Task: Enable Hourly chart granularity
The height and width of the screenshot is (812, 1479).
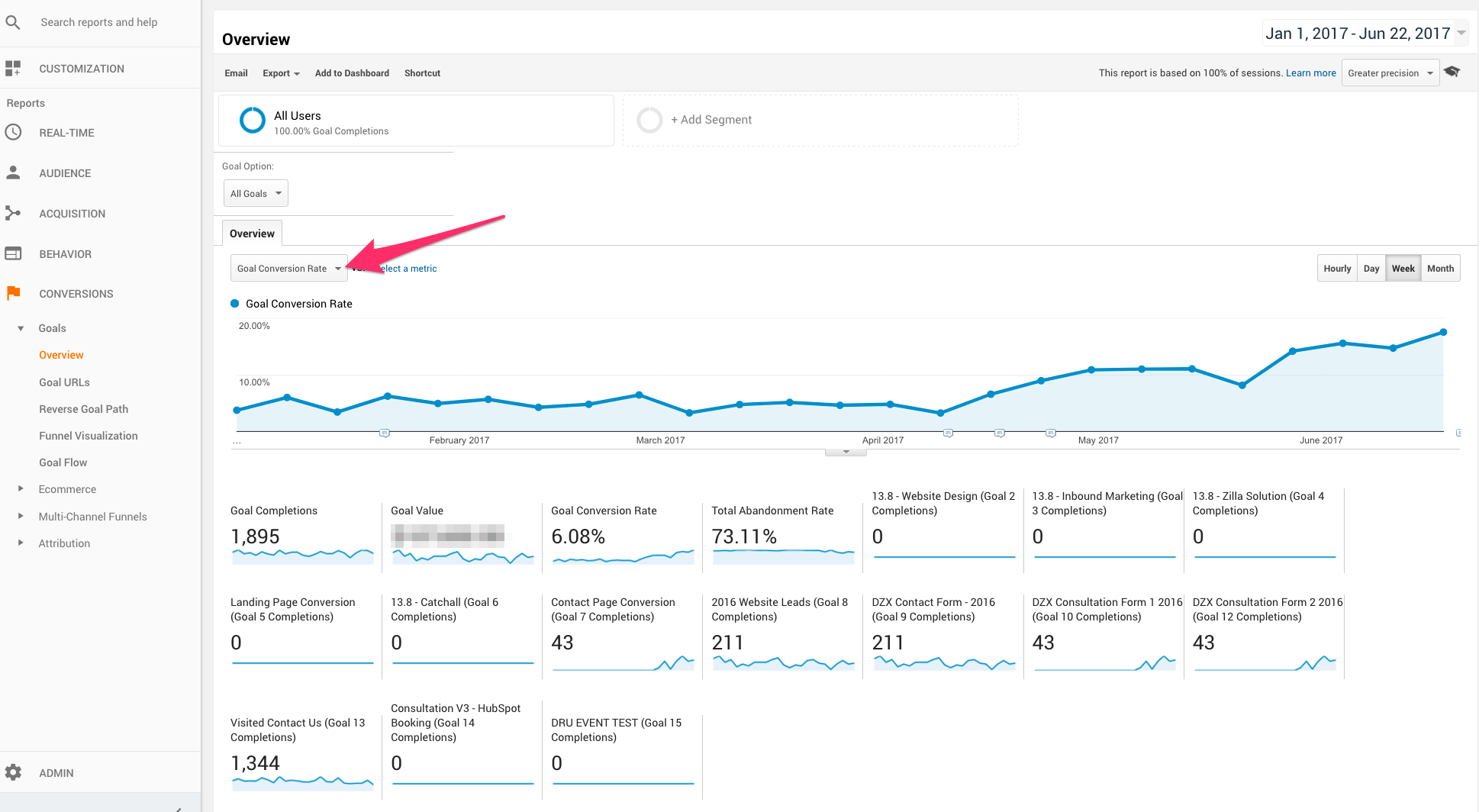Action: (x=1337, y=268)
